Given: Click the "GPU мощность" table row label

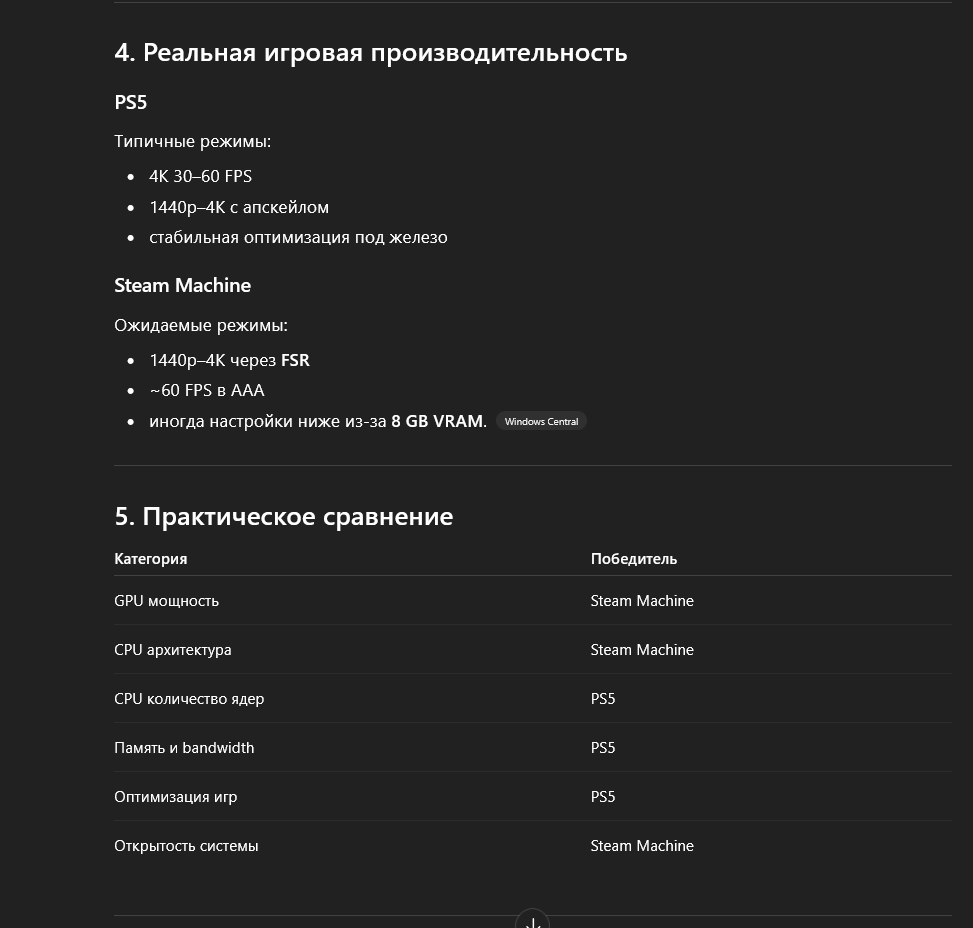Looking at the screenshot, I should tap(166, 601).
